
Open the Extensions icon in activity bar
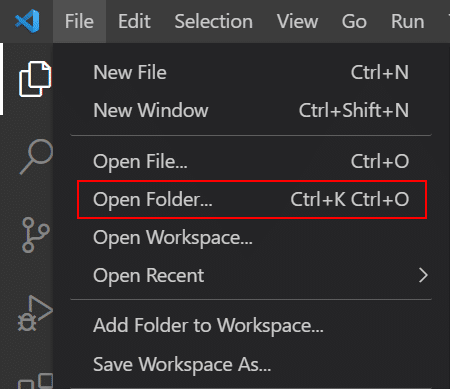[x=35, y=381]
